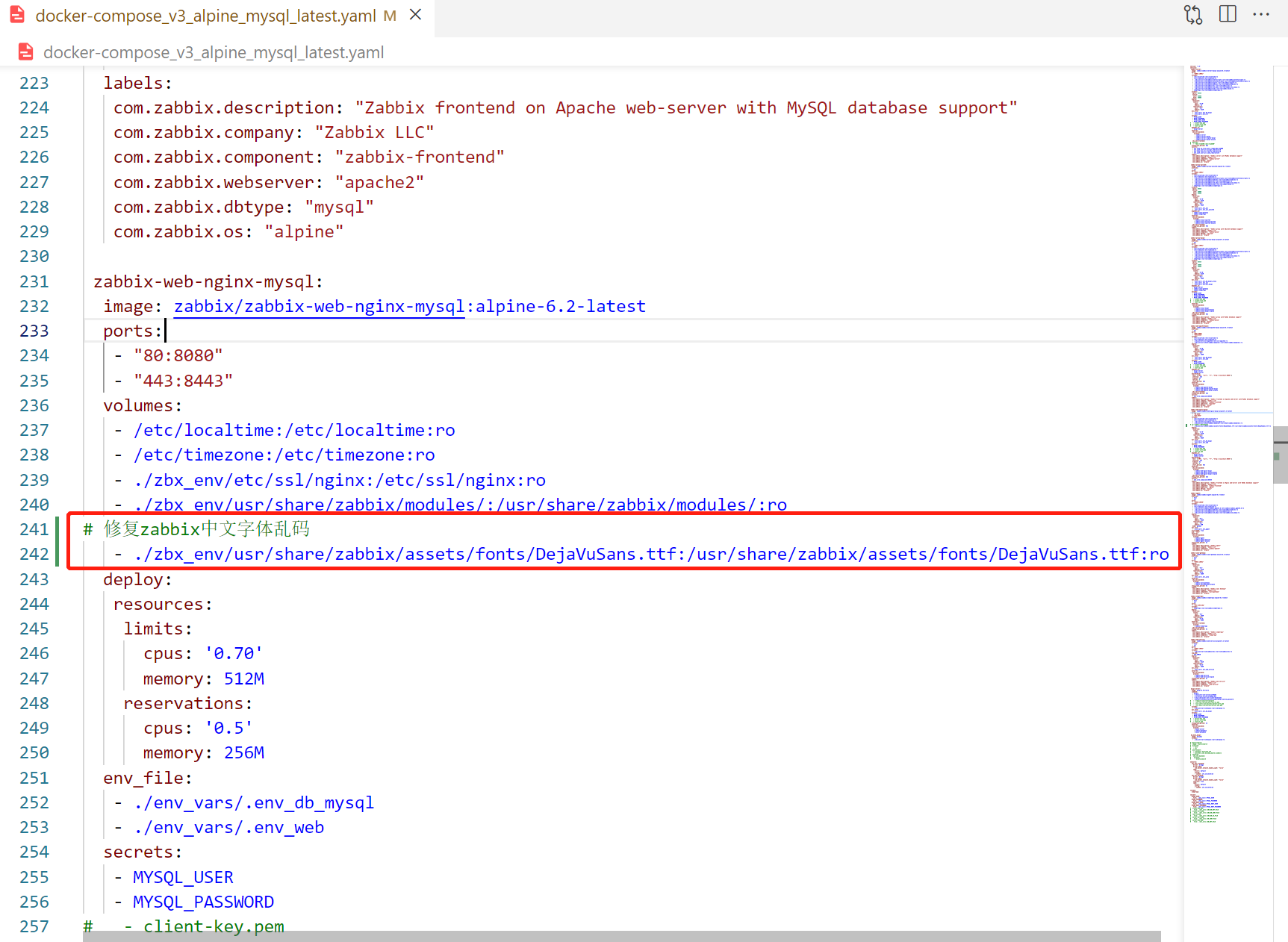Viewport: 1288px width, 942px height.
Task: Click the "80:8080" port mapping
Action: click(178, 355)
